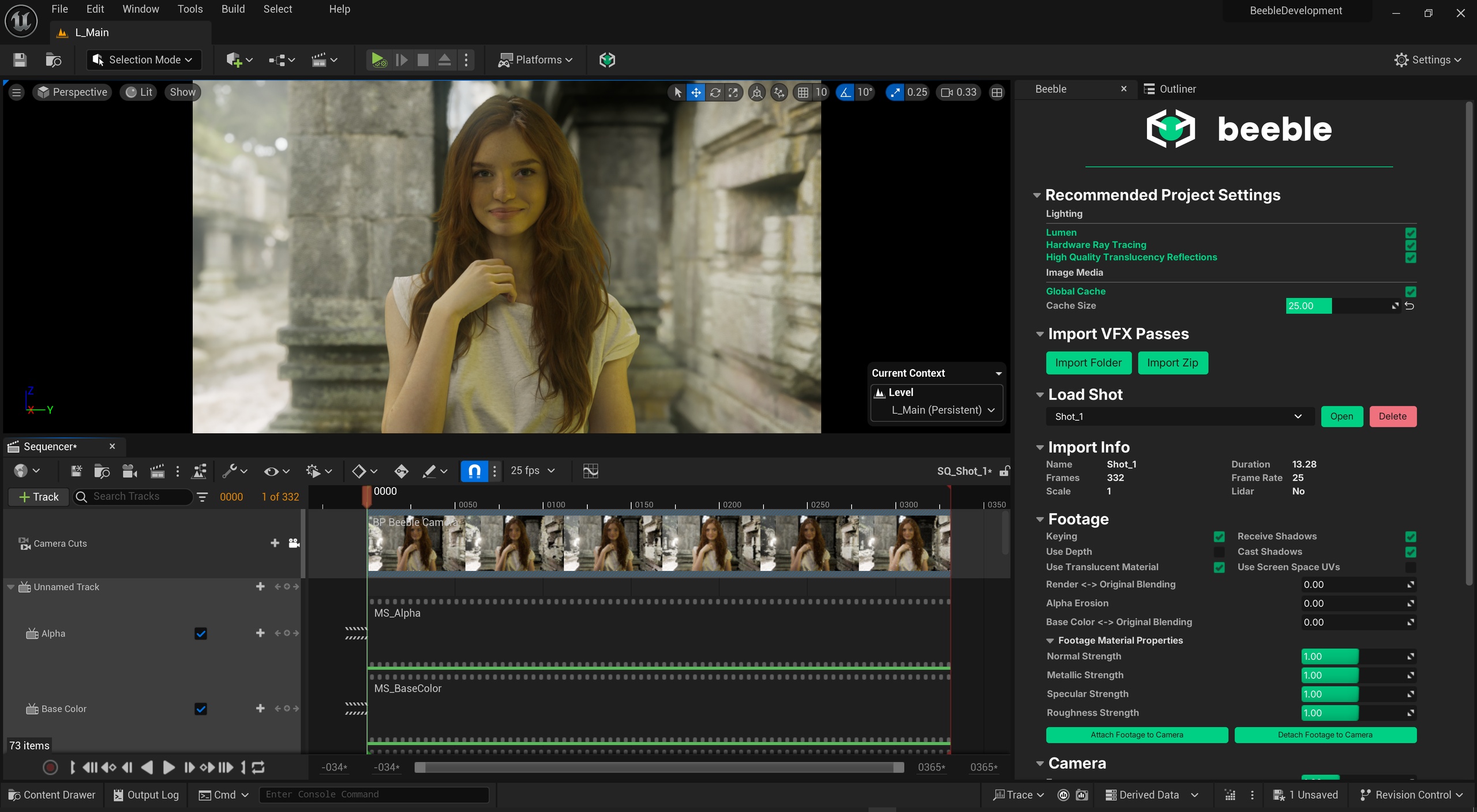Collapse Footage Material Properties subsection
1477x812 pixels.
pyautogui.click(x=1050, y=641)
